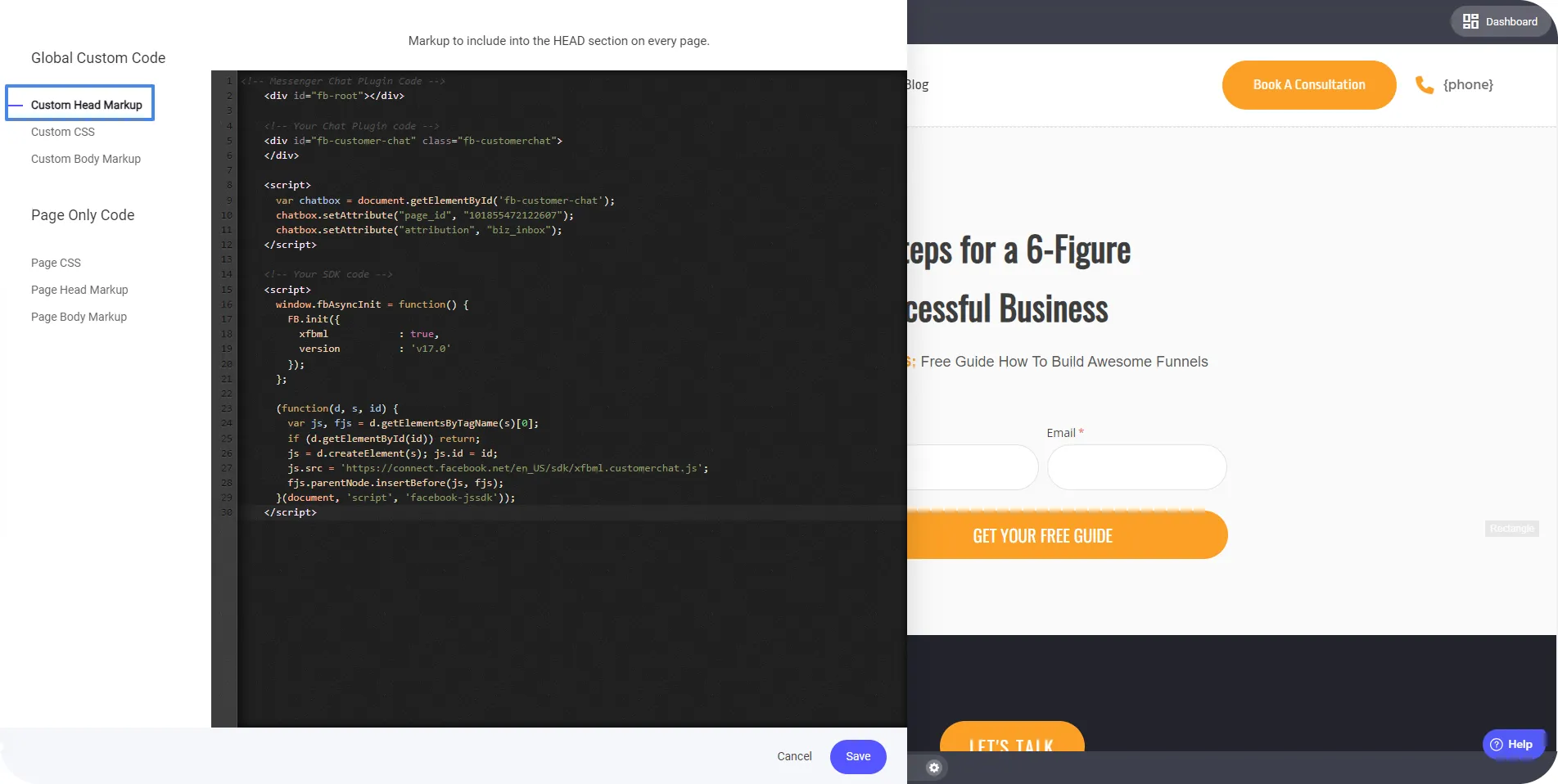Click the GET YOUR FREE GUIDE button

pyautogui.click(x=1042, y=535)
